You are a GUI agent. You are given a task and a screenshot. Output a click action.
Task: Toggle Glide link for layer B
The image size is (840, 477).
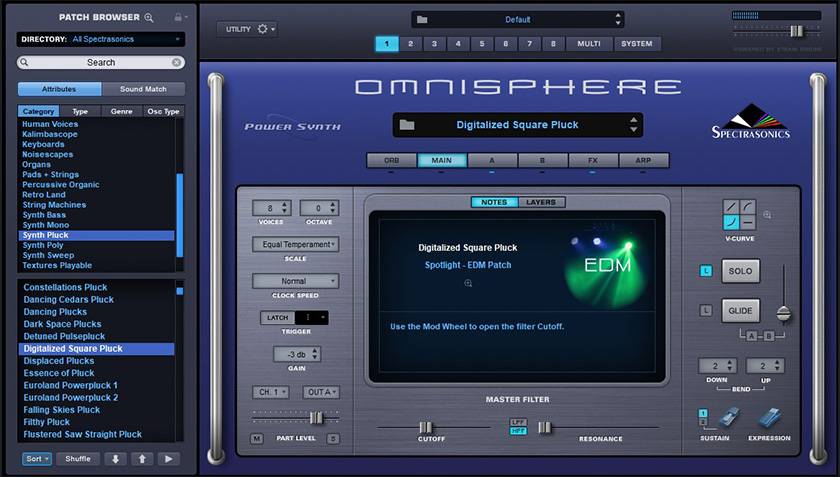[x=769, y=336]
